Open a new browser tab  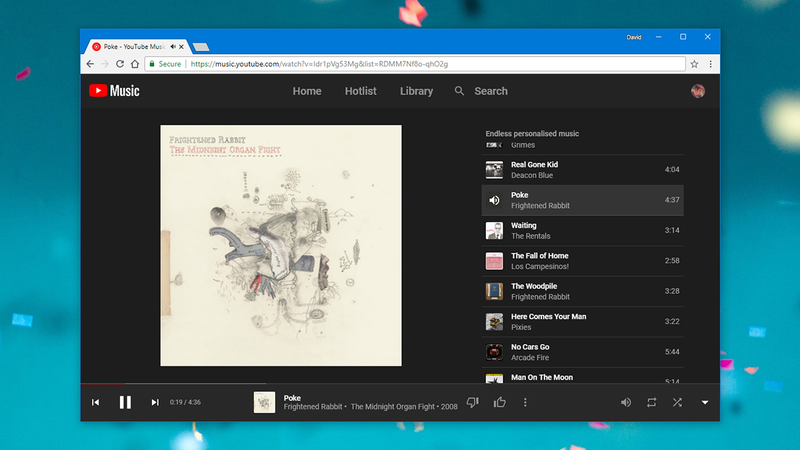click(x=201, y=47)
